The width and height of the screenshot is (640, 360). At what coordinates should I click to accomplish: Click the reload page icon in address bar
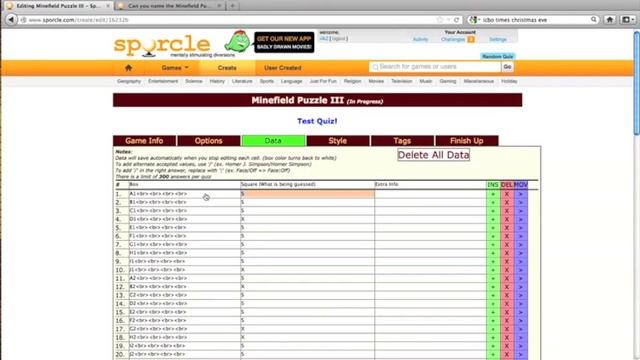coord(457,20)
